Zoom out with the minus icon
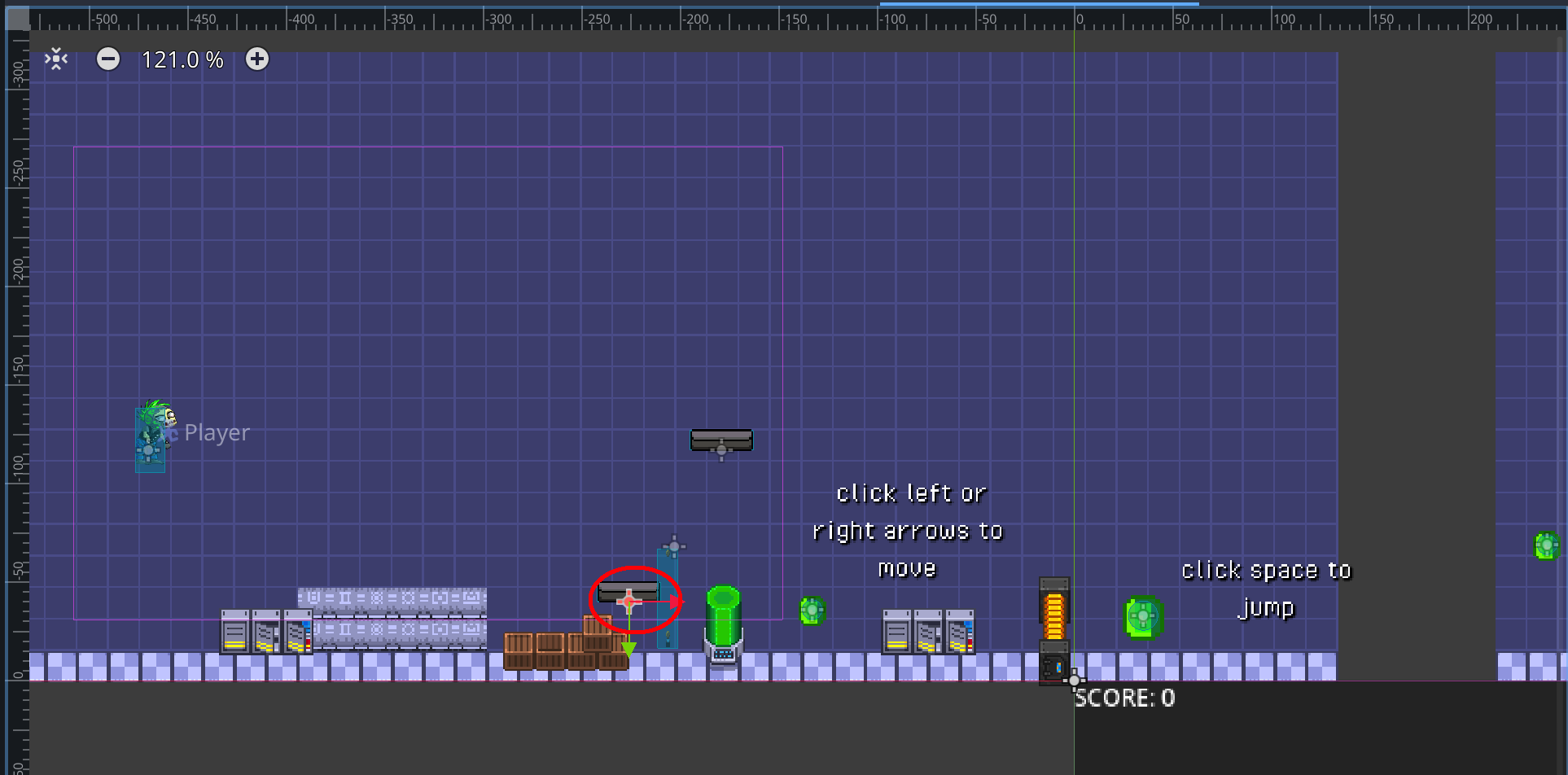The width and height of the screenshot is (1568, 775). [108, 59]
